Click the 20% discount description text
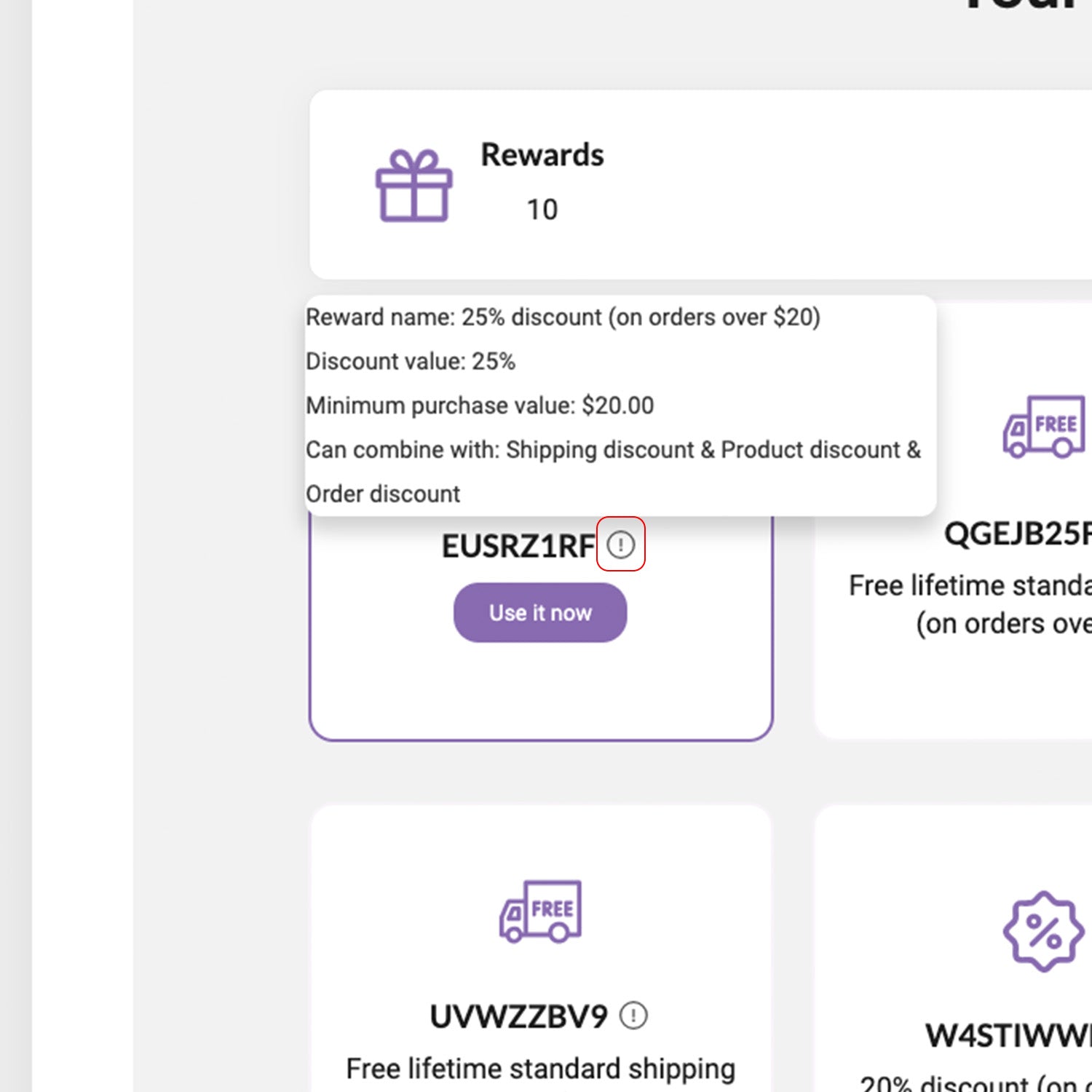Viewport: 1092px width, 1092px height. [x=976, y=1083]
